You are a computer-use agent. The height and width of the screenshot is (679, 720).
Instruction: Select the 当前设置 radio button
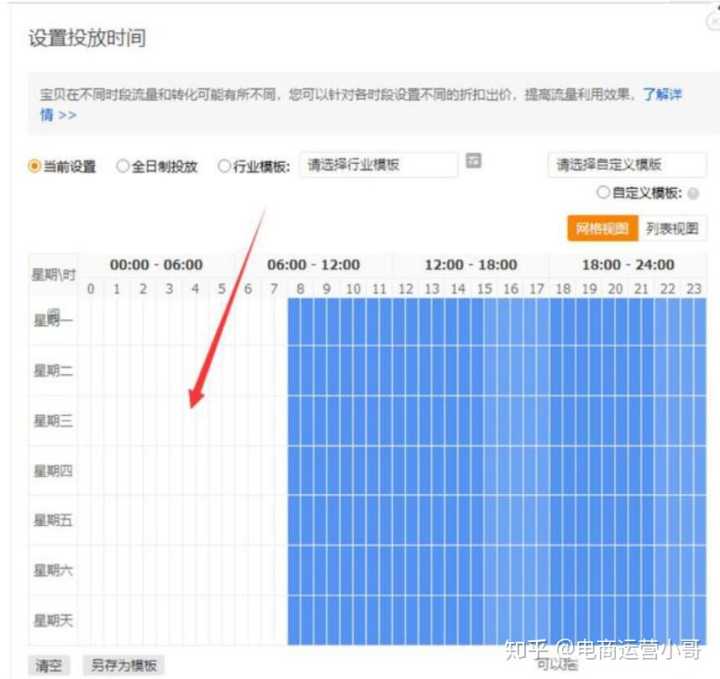tap(34, 167)
